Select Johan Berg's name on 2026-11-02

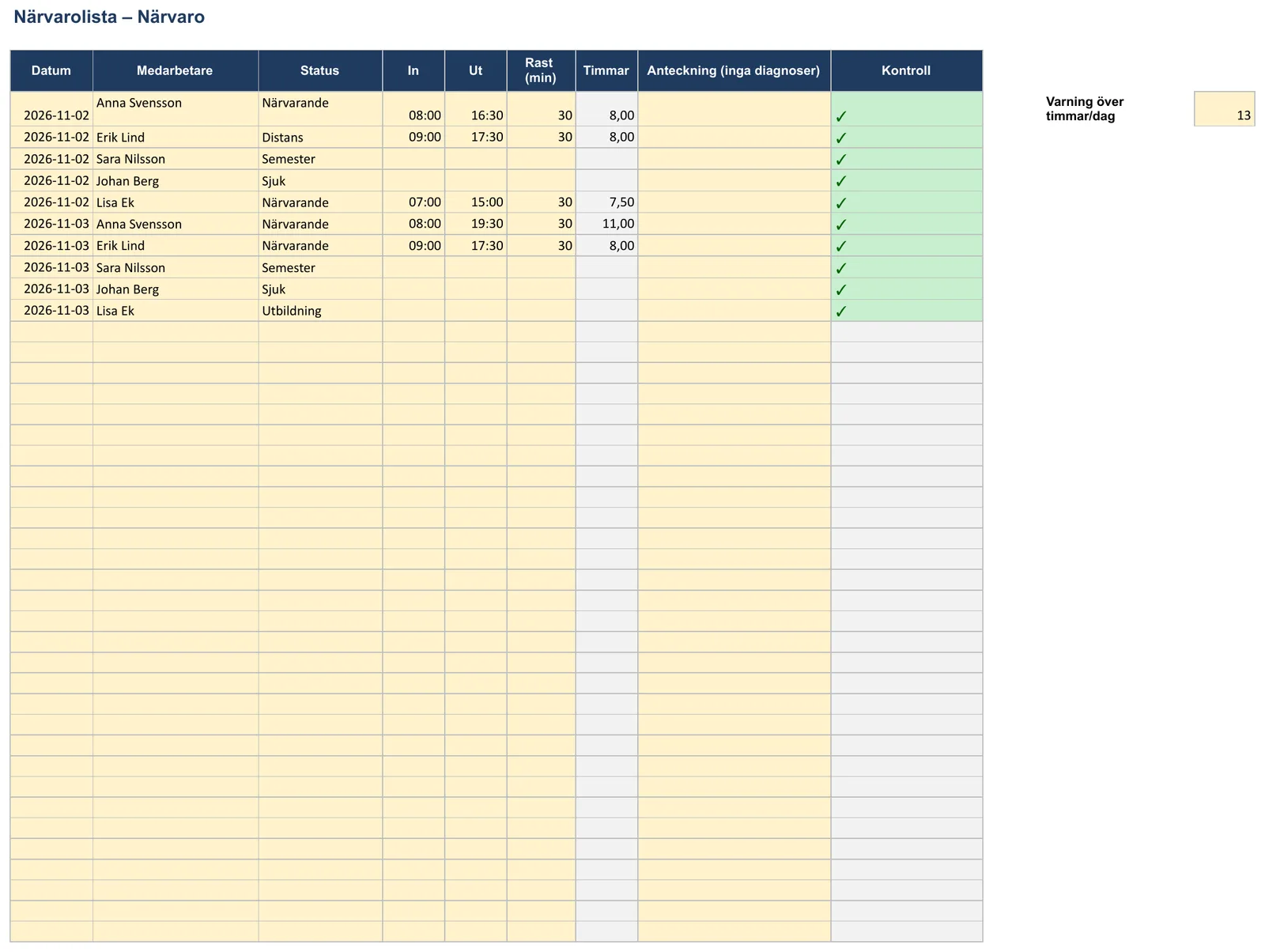coord(127,181)
